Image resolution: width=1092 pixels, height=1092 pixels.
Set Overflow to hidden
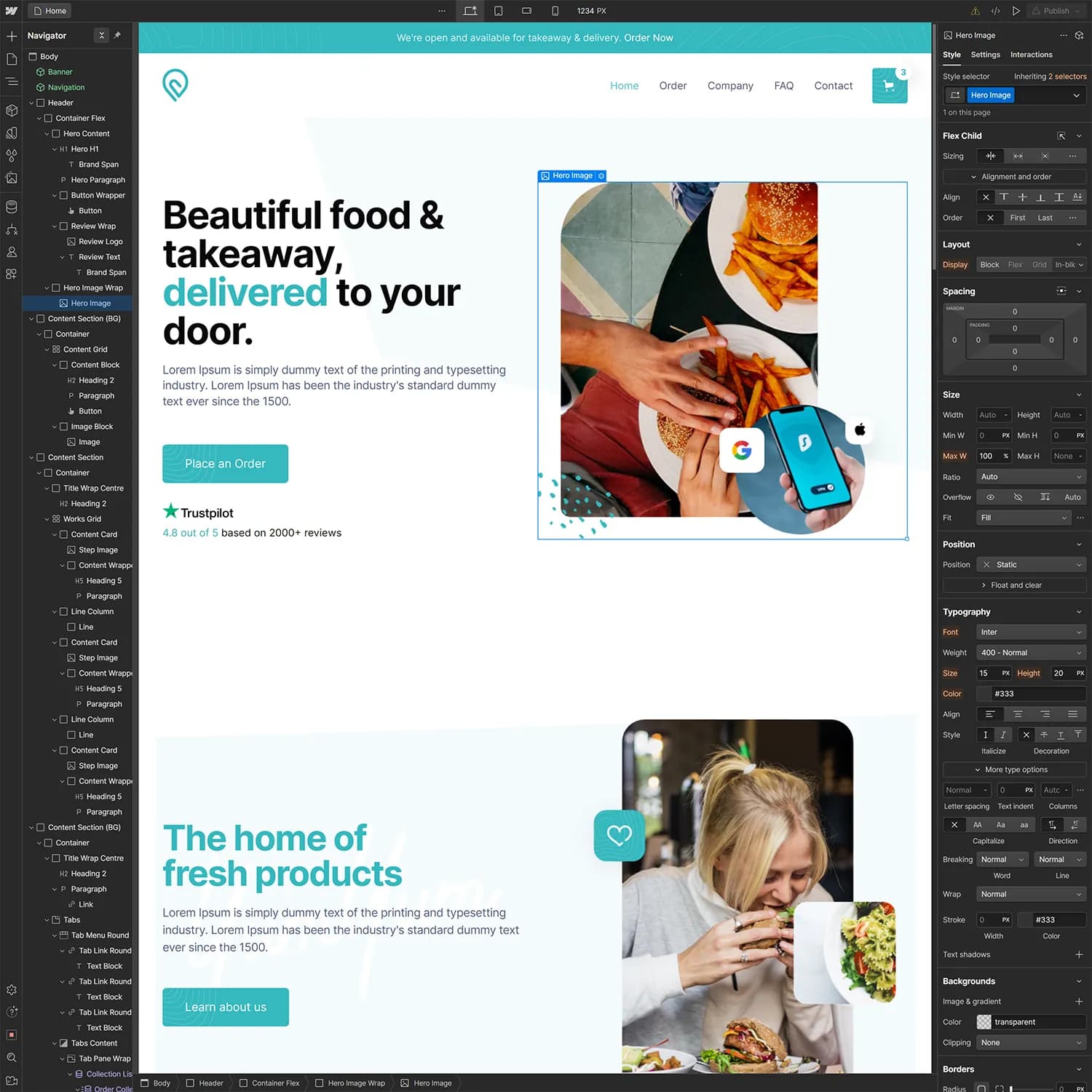coord(1017,497)
